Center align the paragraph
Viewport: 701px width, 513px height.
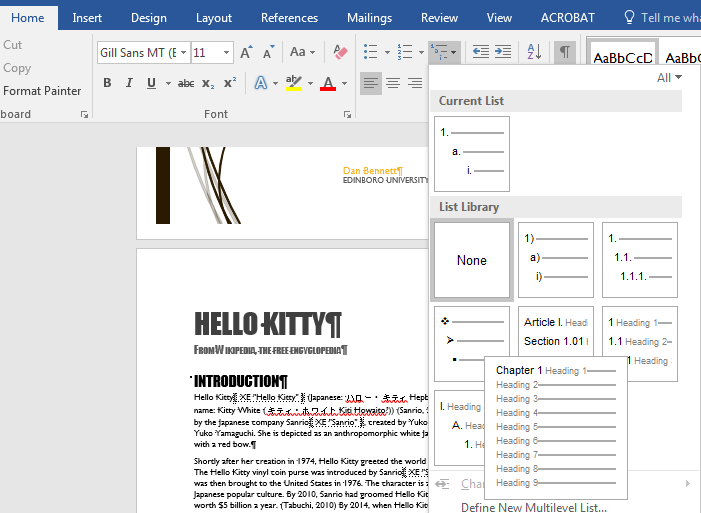point(392,84)
